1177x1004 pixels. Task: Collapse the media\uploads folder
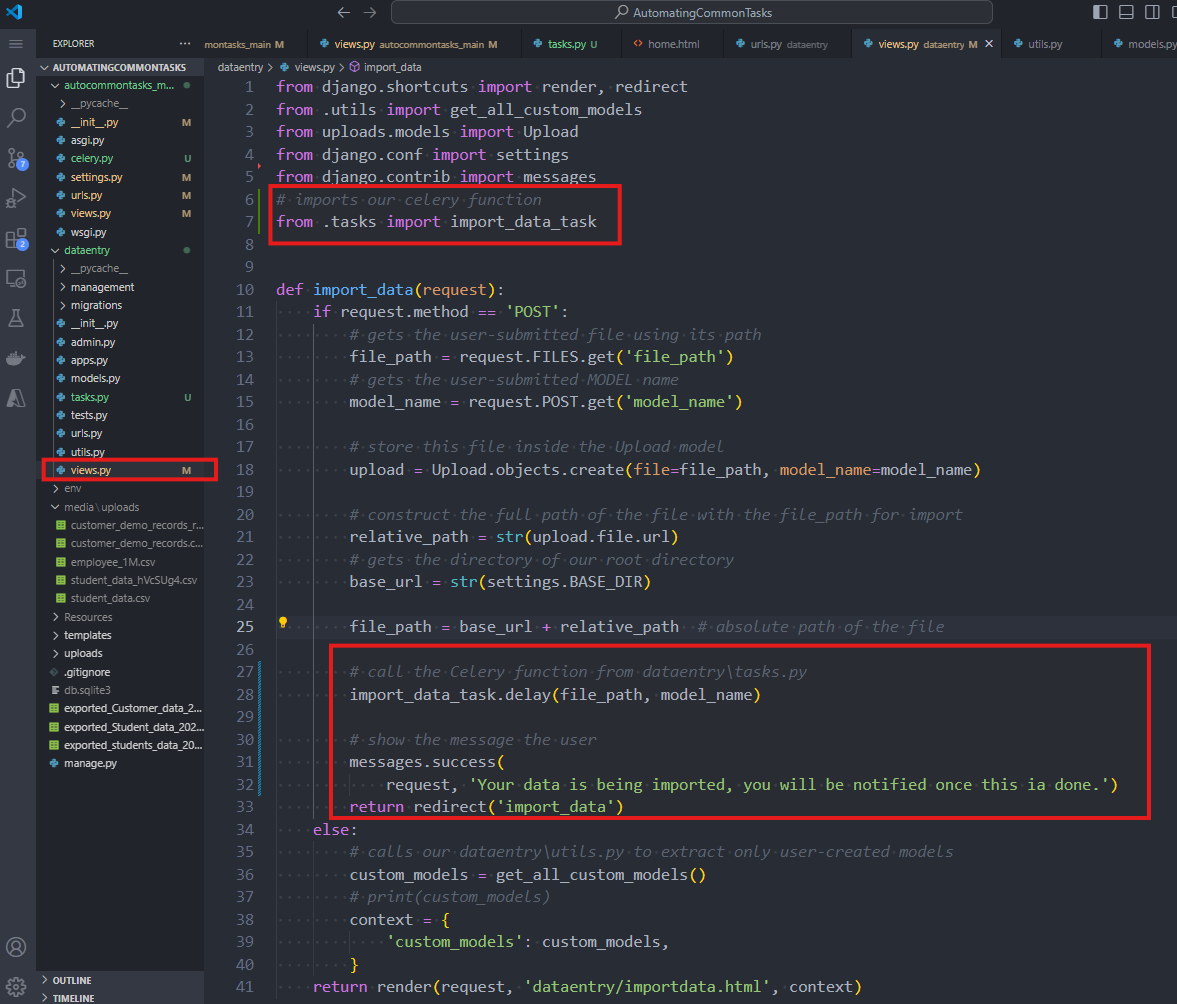click(x=120, y=507)
